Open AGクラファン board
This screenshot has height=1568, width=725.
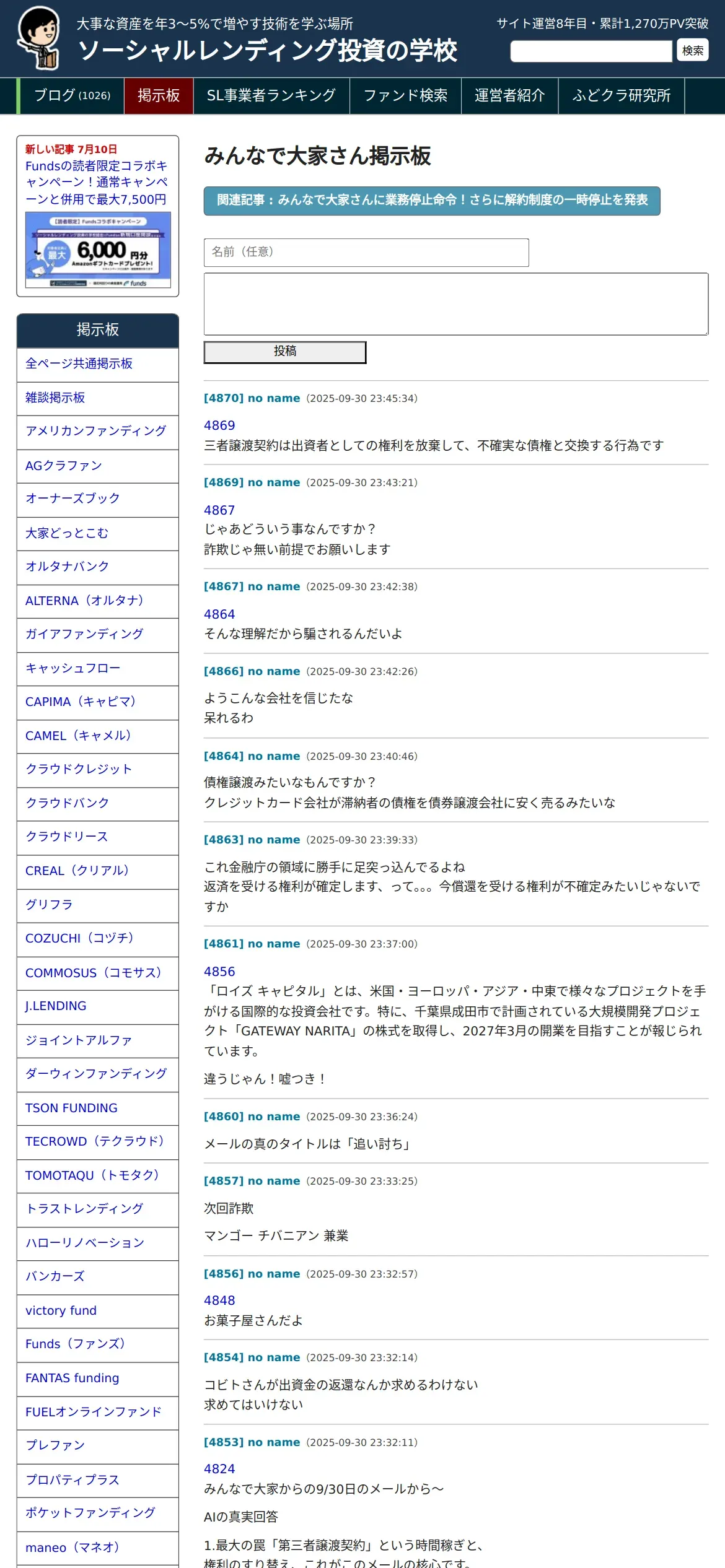98,466
